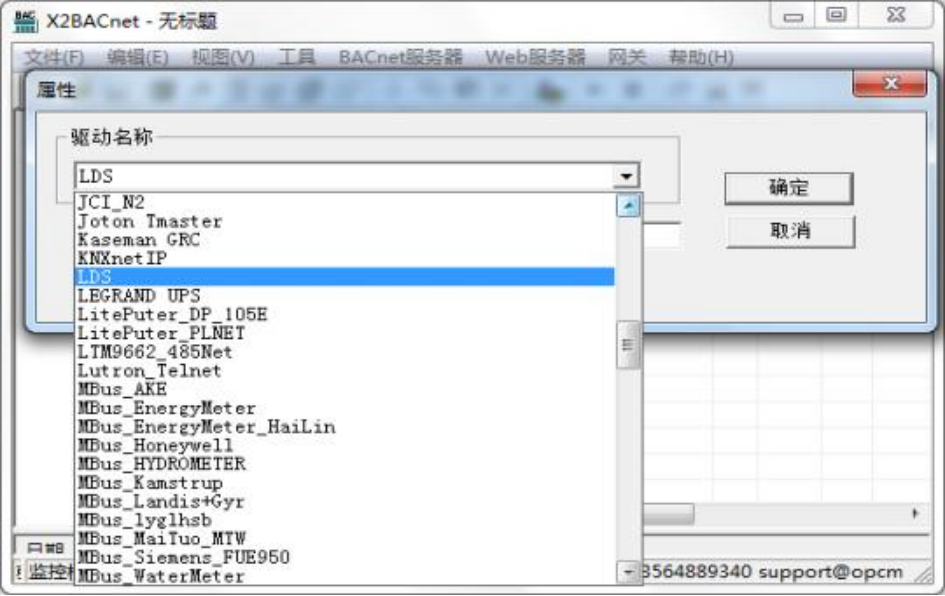Open the 网关 menu
This screenshot has height=596, width=945.
627,57
